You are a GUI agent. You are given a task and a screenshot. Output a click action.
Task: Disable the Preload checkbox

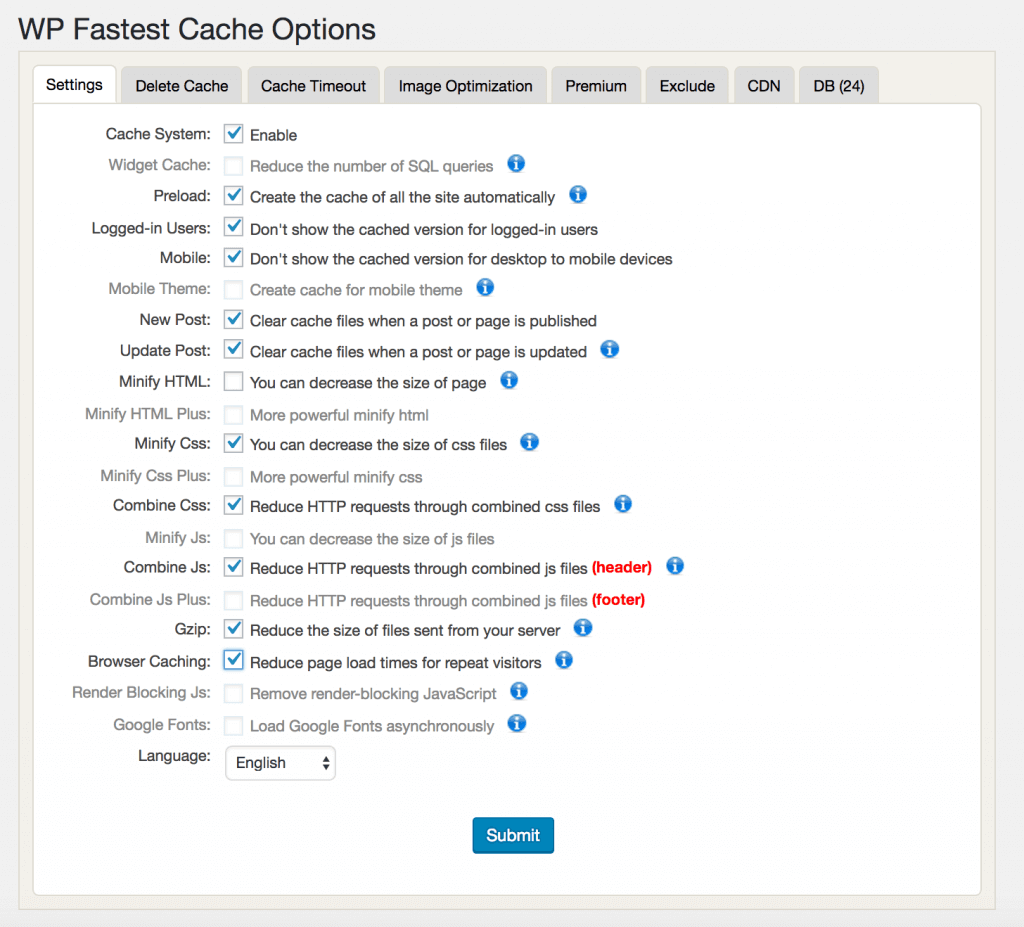(233, 196)
